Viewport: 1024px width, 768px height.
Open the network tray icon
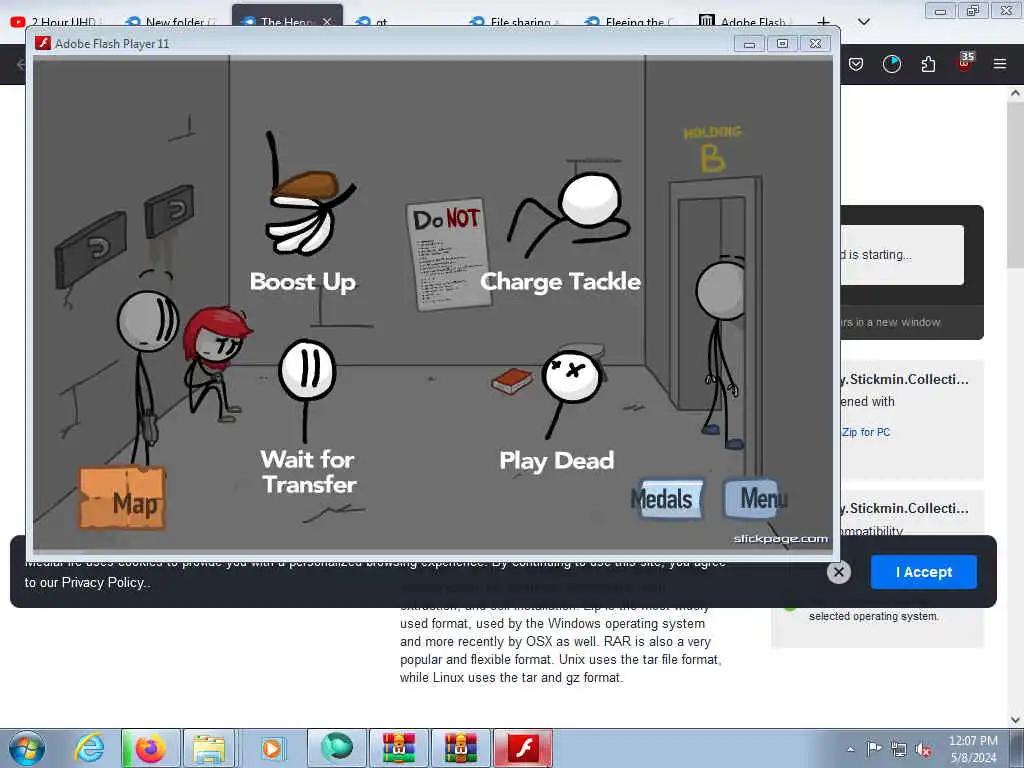(899, 749)
